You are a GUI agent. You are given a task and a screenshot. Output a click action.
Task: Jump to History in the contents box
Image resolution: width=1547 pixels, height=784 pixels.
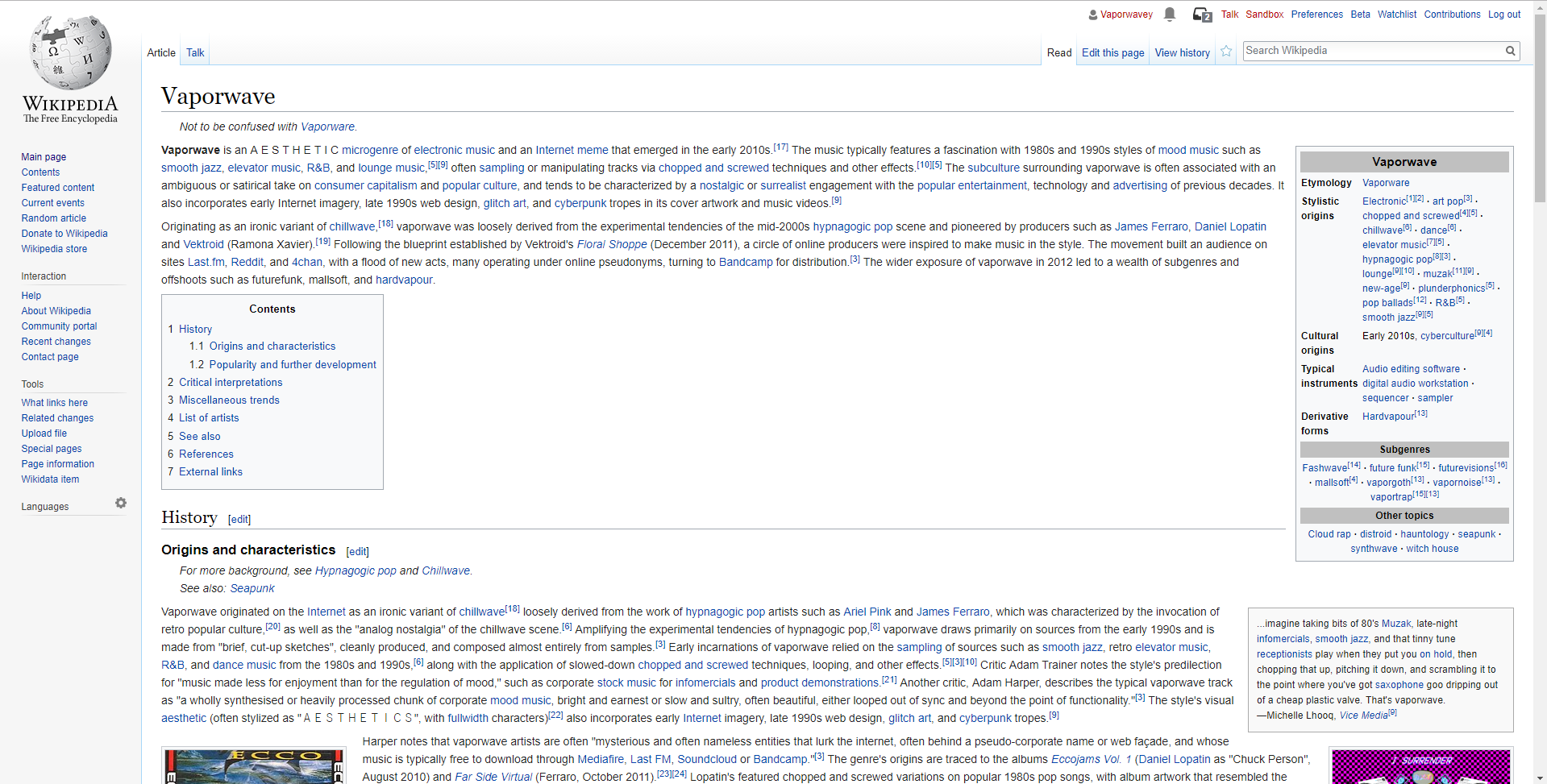tap(195, 330)
